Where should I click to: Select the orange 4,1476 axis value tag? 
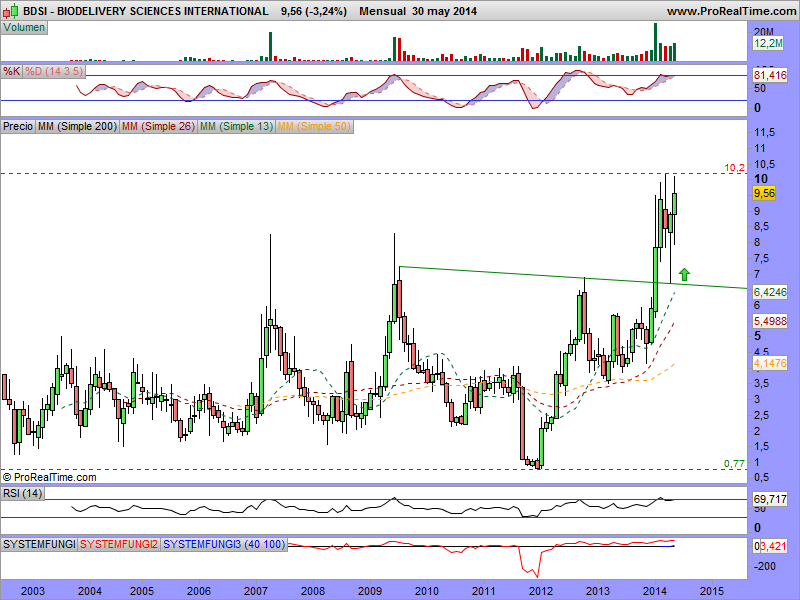coord(770,363)
